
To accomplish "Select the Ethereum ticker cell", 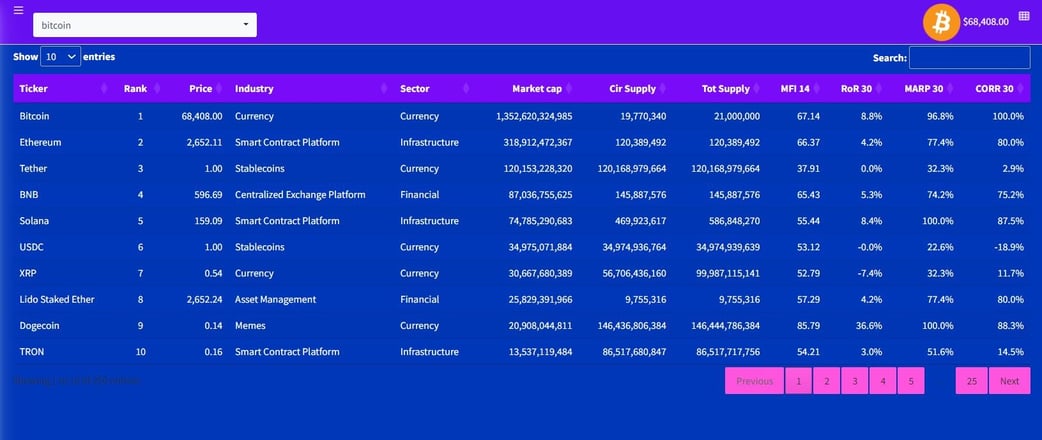I will click(x=41, y=142).
